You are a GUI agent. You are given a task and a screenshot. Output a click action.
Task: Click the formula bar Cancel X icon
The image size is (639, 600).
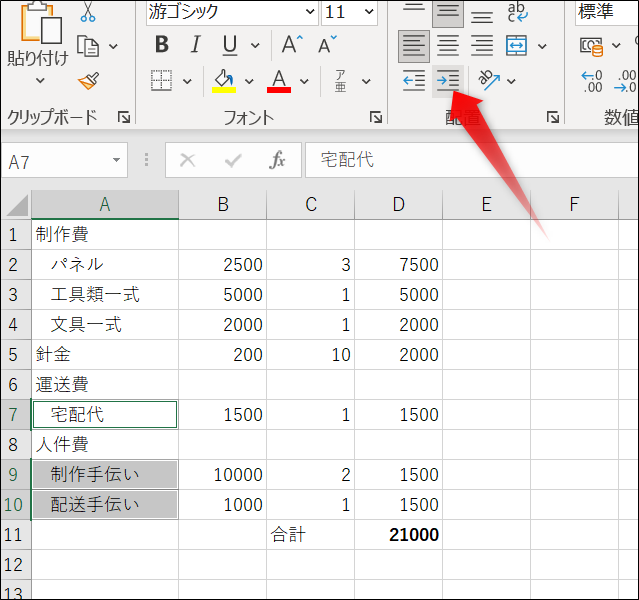coord(187,160)
